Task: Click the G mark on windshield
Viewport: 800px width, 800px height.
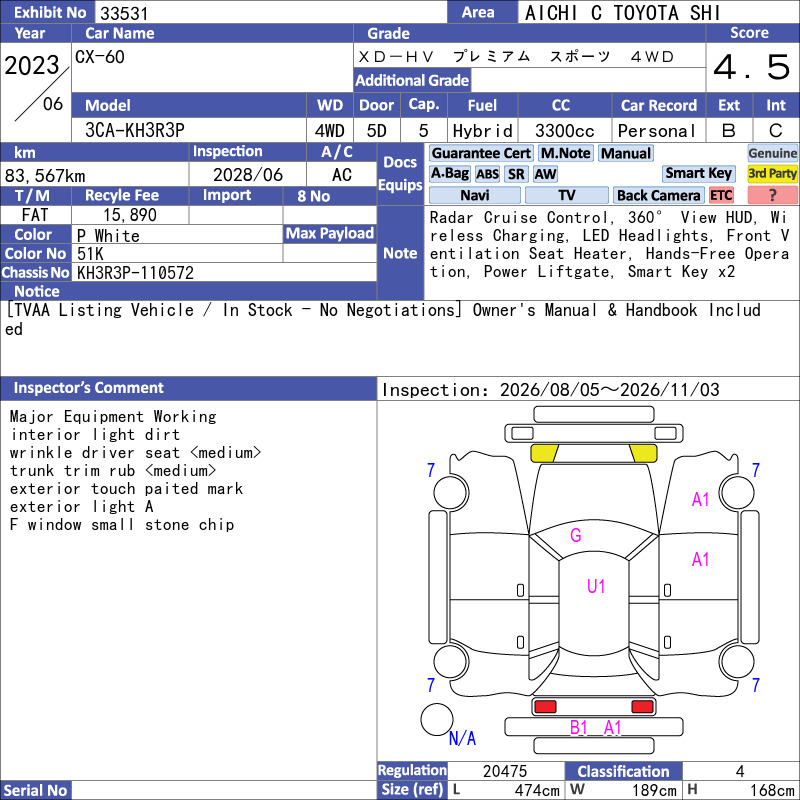Action: click(576, 535)
